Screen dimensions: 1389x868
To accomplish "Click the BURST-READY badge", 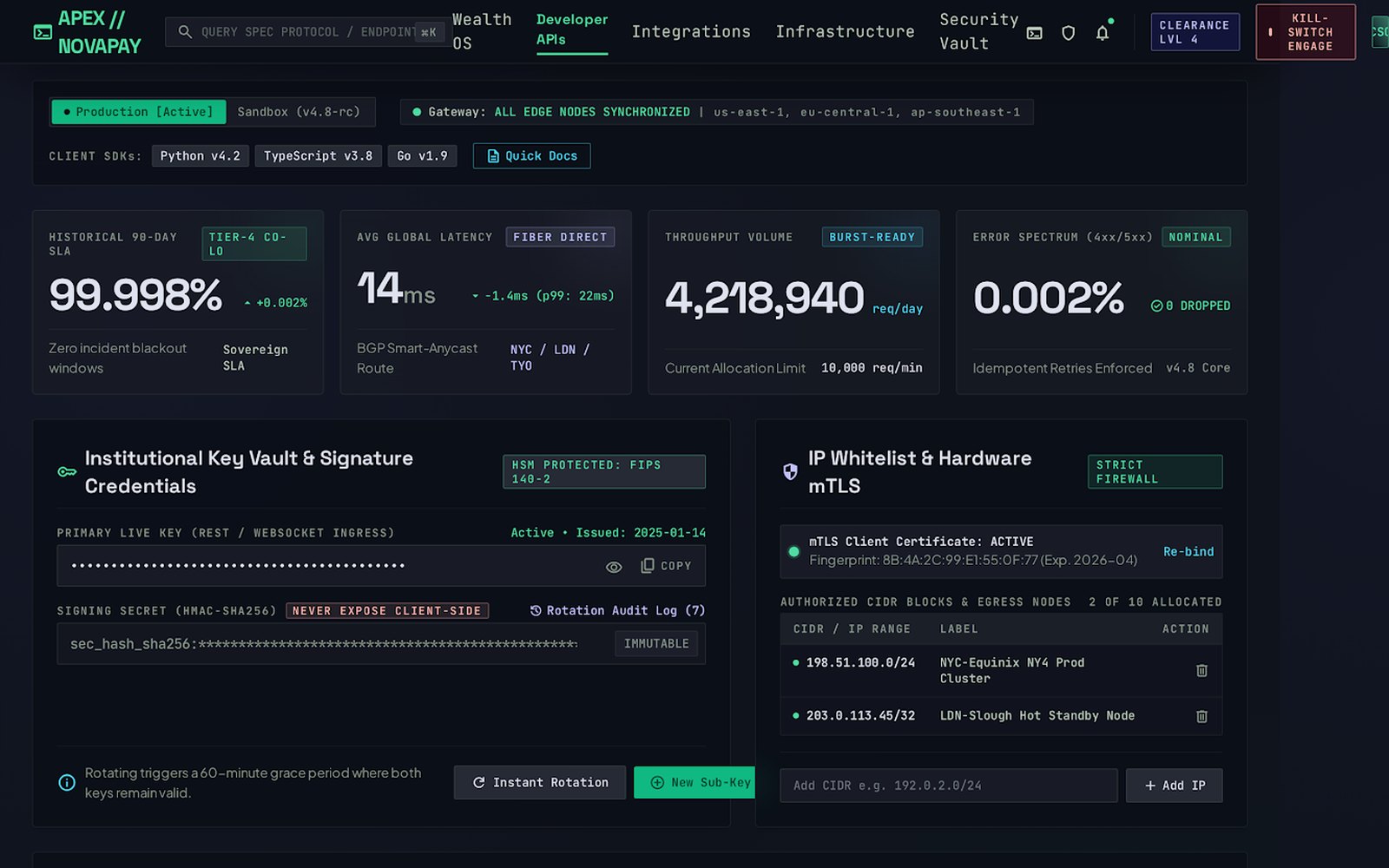I will coord(872,237).
